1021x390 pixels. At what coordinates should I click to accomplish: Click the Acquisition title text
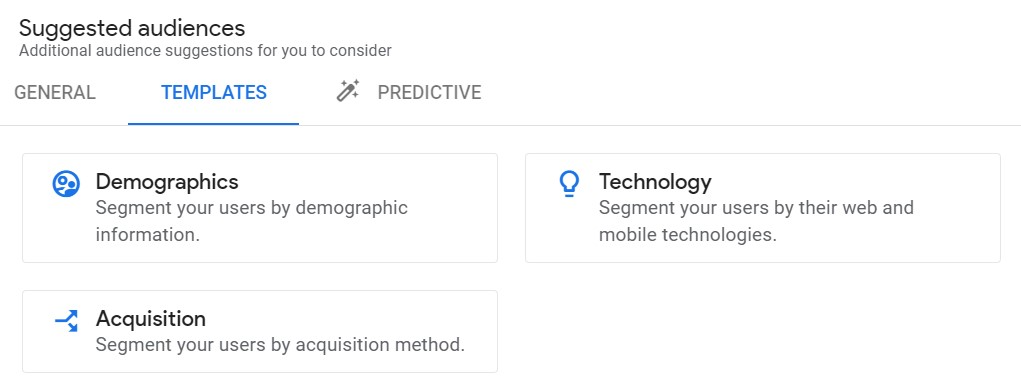[150, 318]
